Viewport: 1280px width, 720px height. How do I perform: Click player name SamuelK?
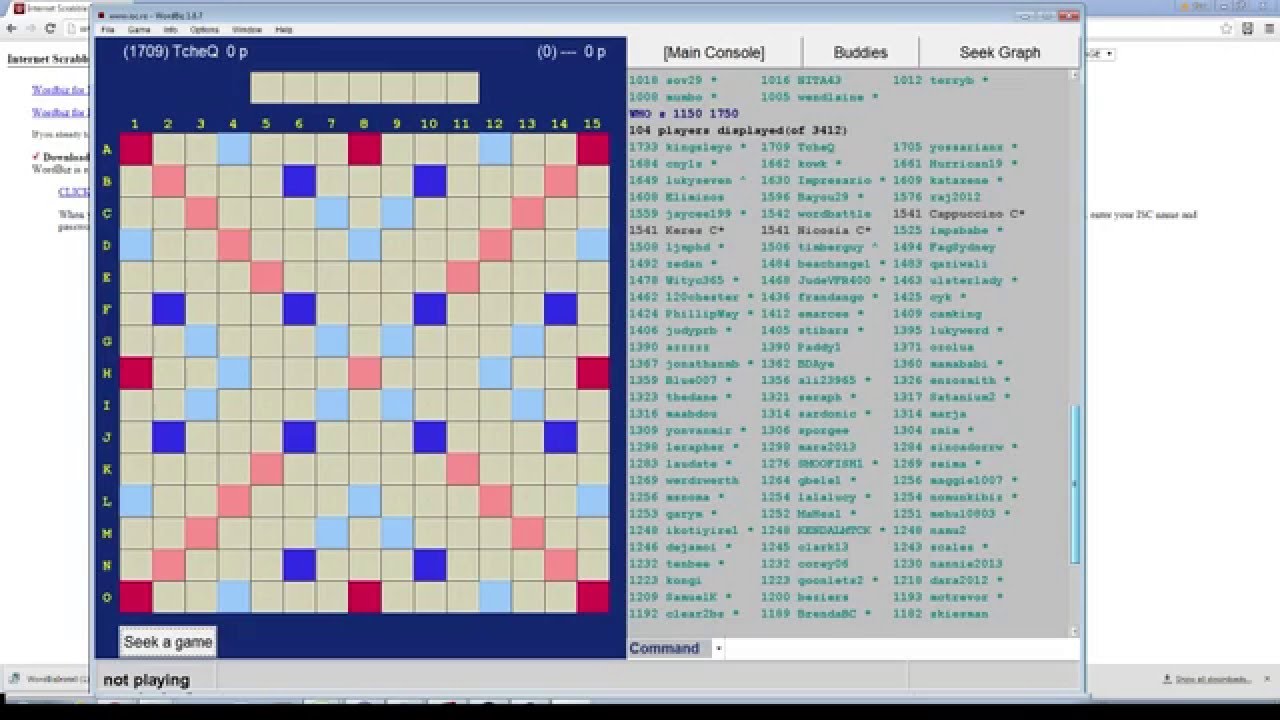pyautogui.click(x=692, y=597)
